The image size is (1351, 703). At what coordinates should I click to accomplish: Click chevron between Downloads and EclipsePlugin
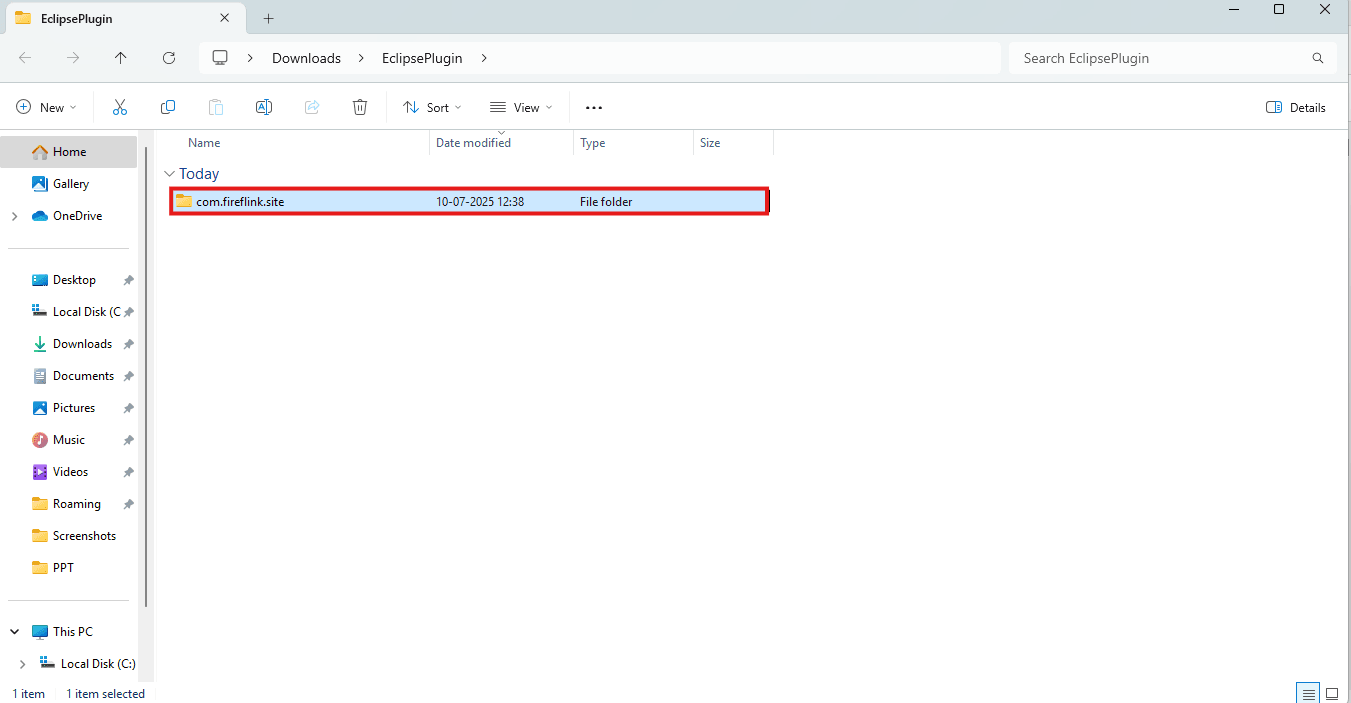pos(362,58)
